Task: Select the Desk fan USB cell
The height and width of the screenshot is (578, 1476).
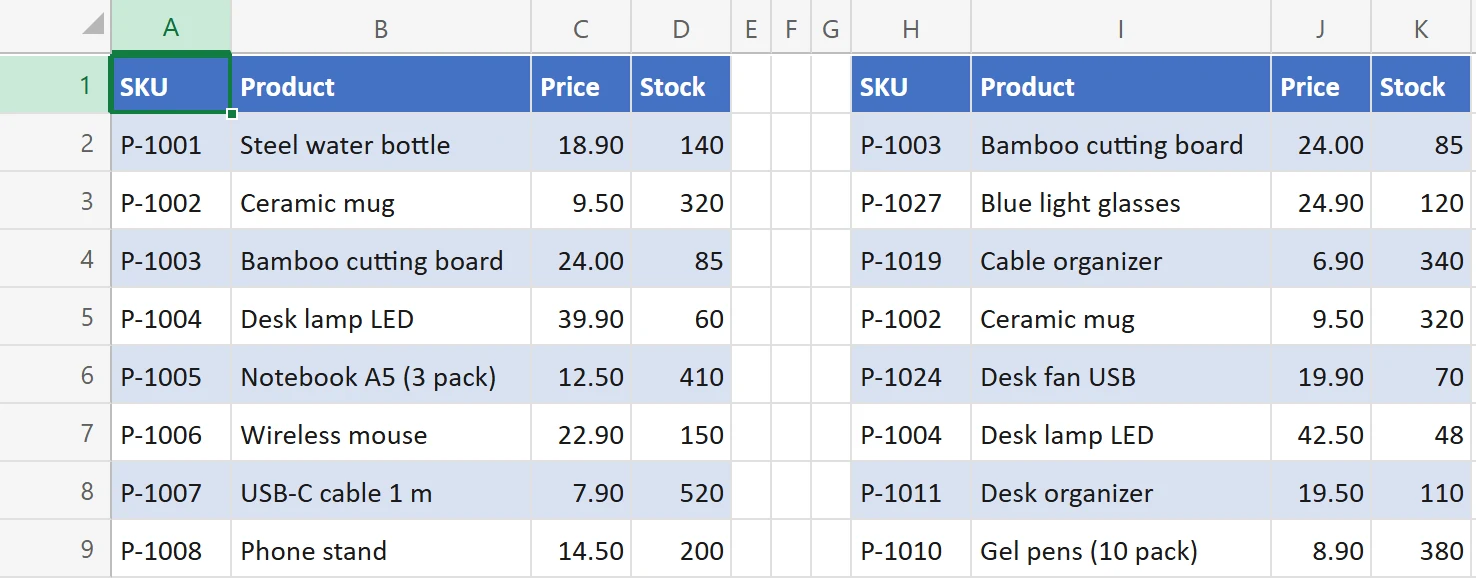Action: pos(1121,375)
